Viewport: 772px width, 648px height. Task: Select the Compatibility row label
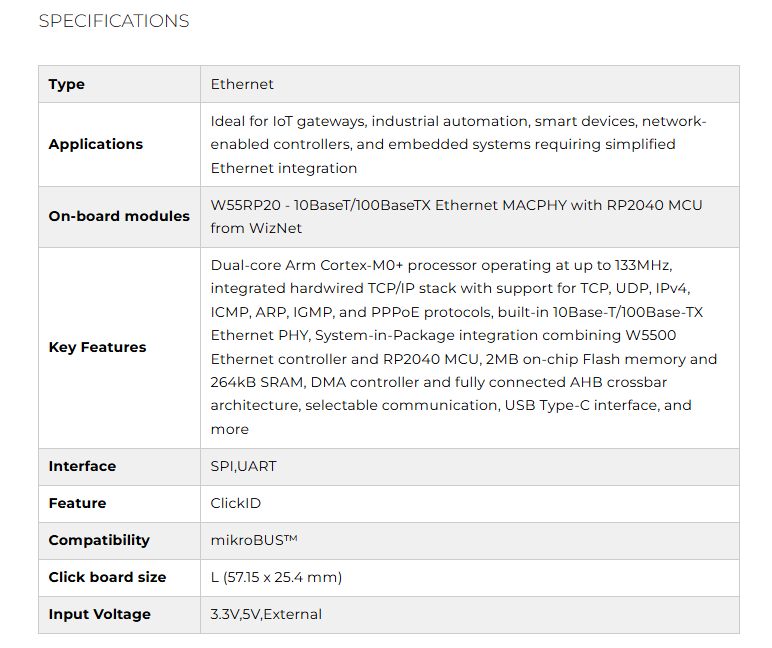(99, 541)
